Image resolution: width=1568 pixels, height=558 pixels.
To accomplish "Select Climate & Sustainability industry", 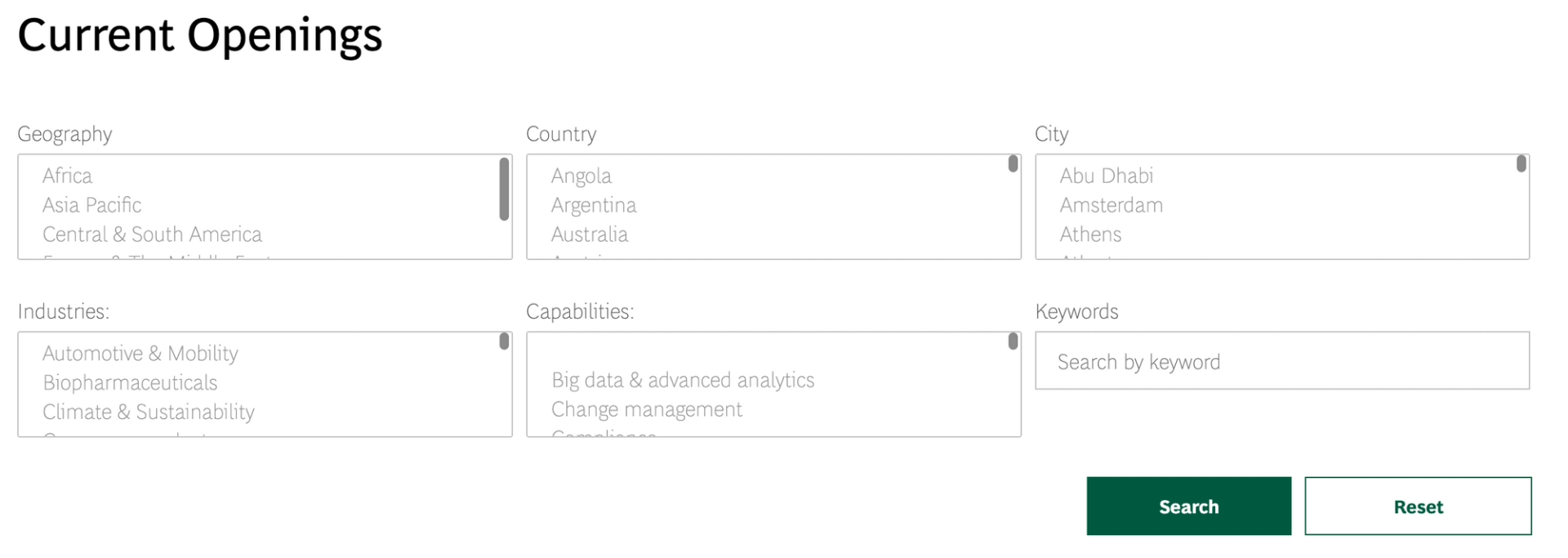I will pos(148,412).
